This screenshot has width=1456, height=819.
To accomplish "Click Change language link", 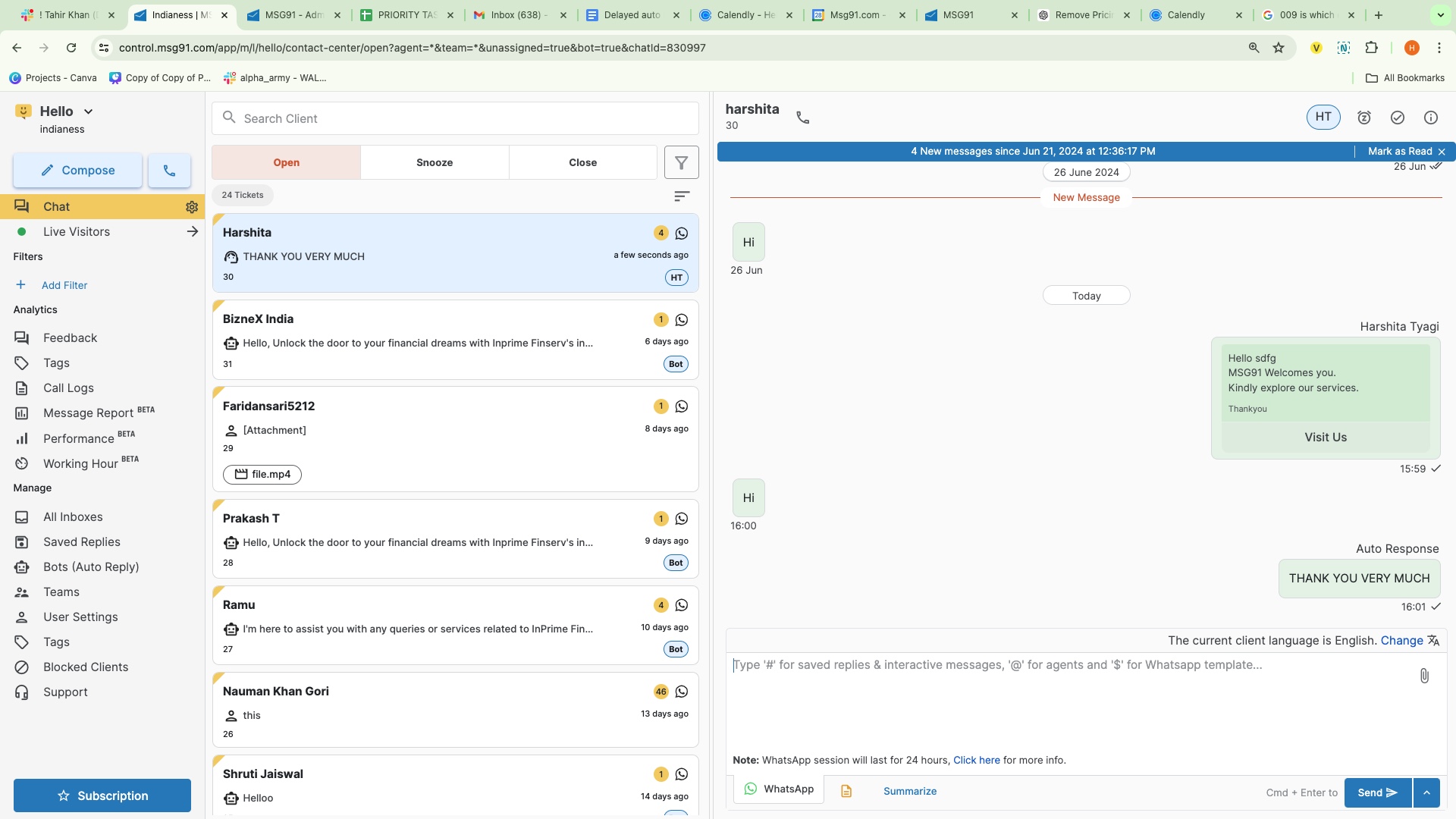I will (x=1401, y=640).
